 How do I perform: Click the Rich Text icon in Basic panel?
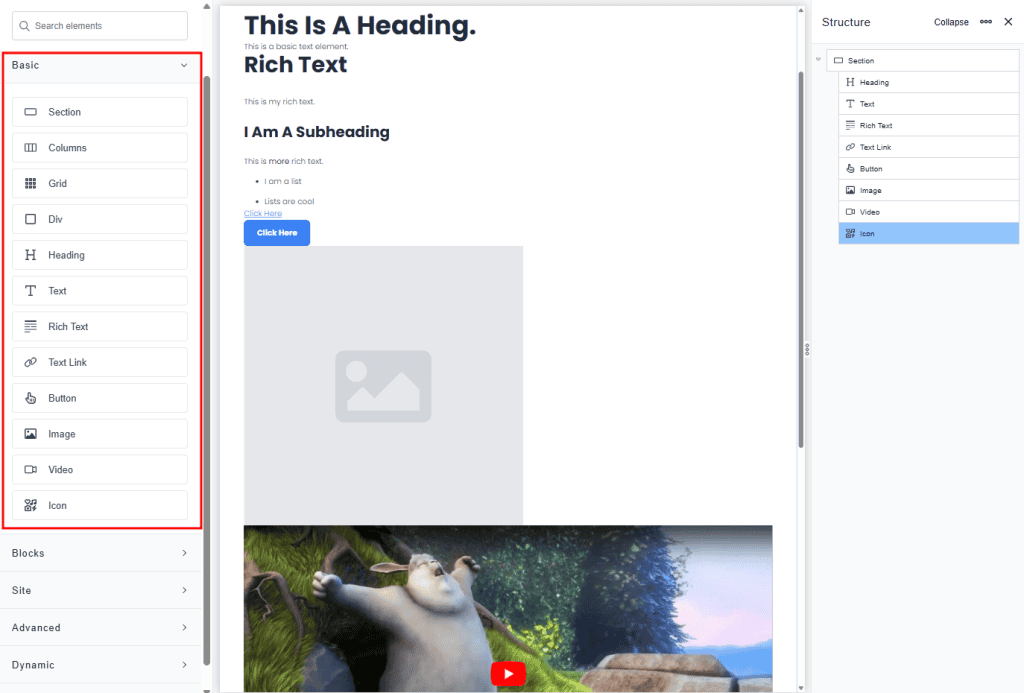(x=31, y=327)
